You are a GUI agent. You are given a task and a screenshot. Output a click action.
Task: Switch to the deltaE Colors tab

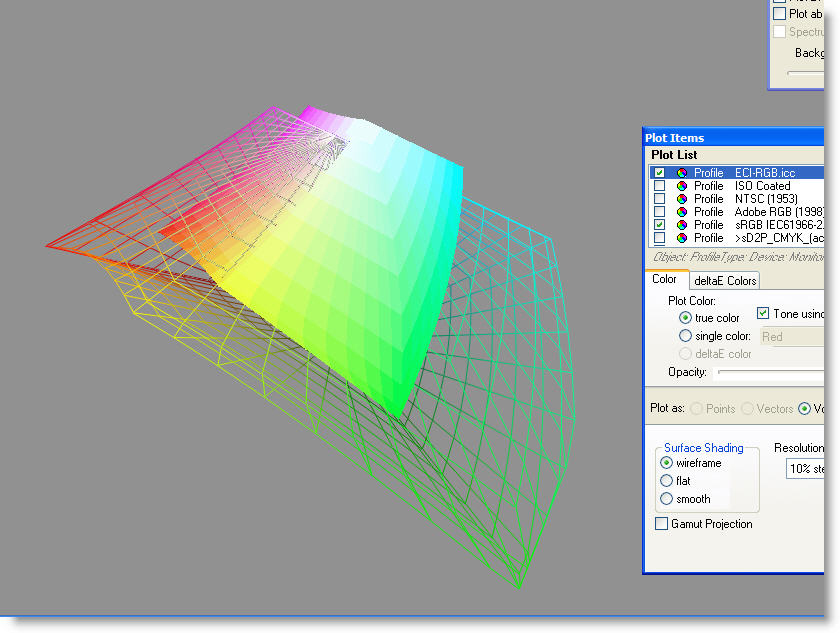coord(725,281)
